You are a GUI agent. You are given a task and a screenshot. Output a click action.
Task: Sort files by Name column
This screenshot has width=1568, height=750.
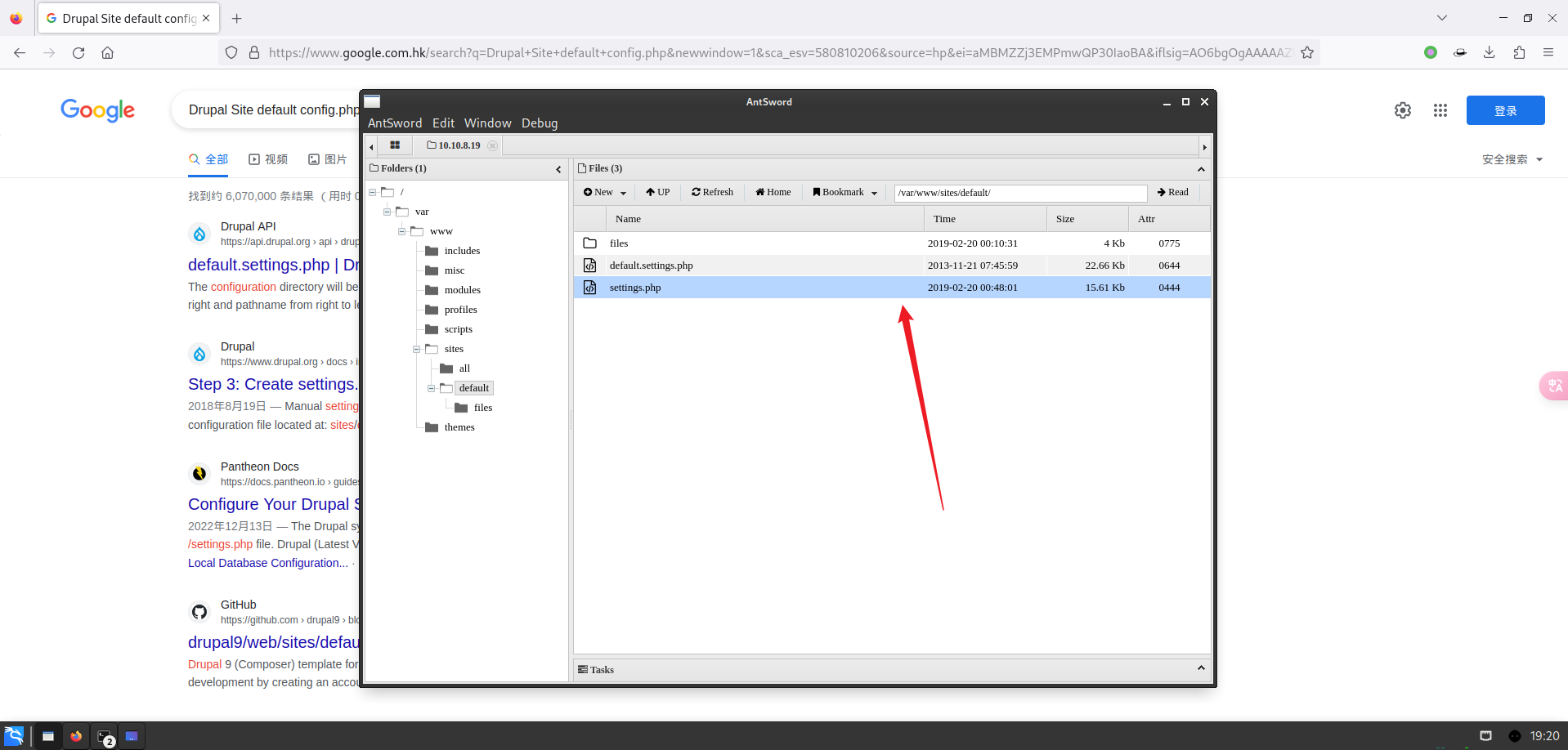tap(764, 219)
